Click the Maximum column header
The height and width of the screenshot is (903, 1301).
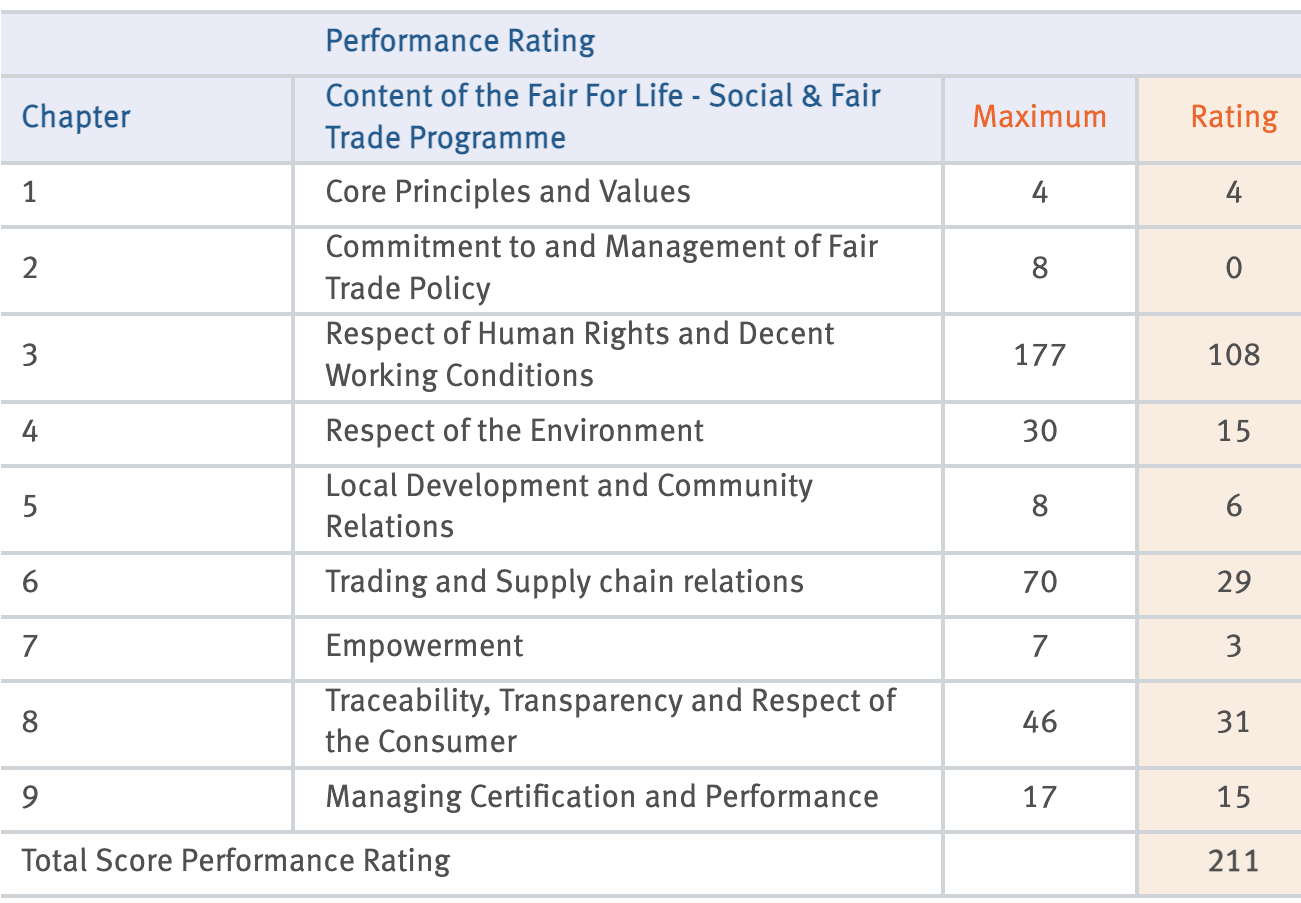[1039, 117]
